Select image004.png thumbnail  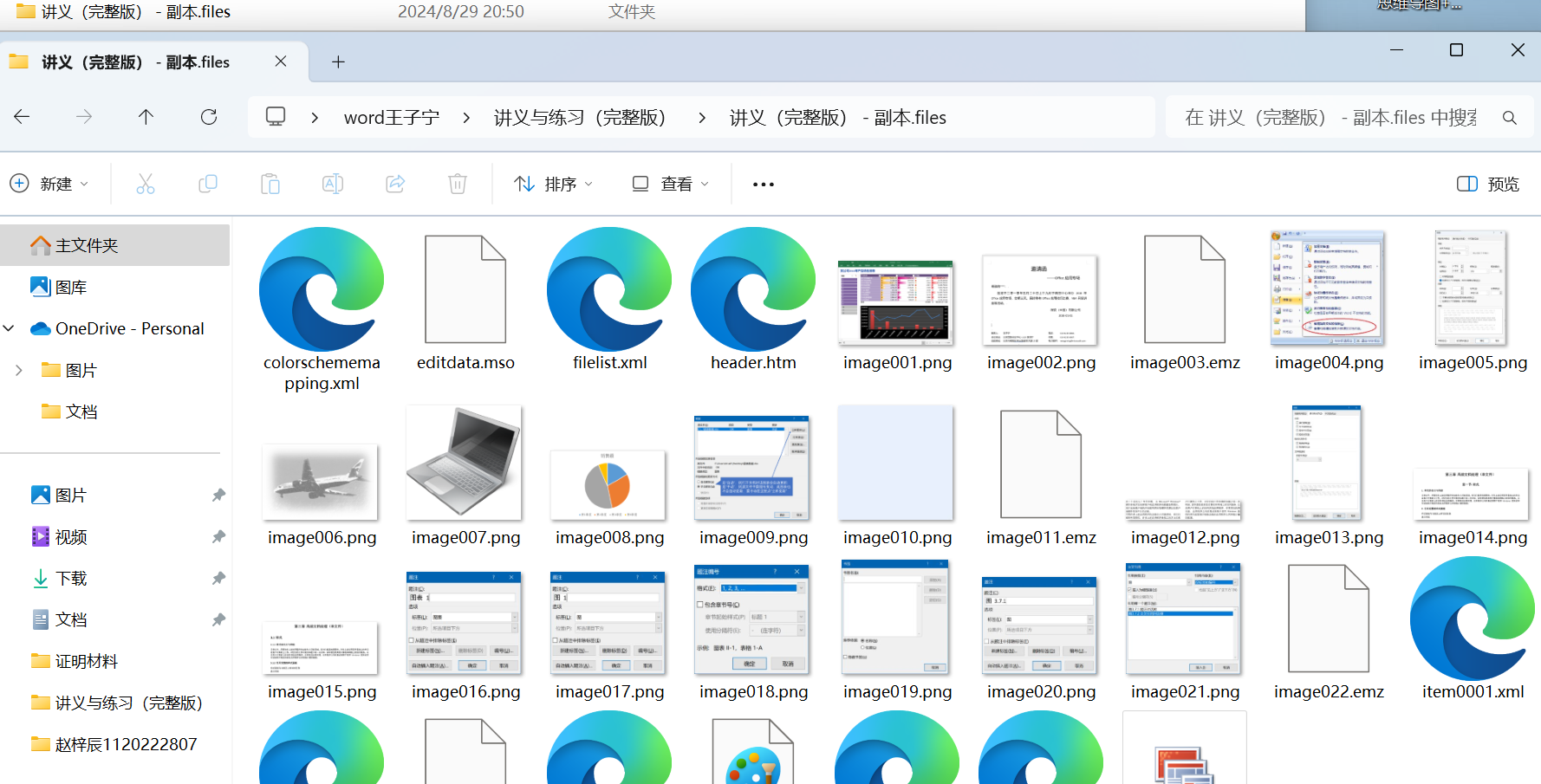pos(1329,288)
